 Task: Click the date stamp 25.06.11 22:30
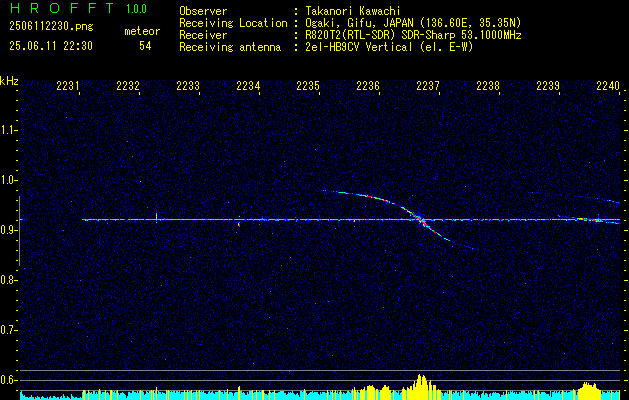pos(51,46)
